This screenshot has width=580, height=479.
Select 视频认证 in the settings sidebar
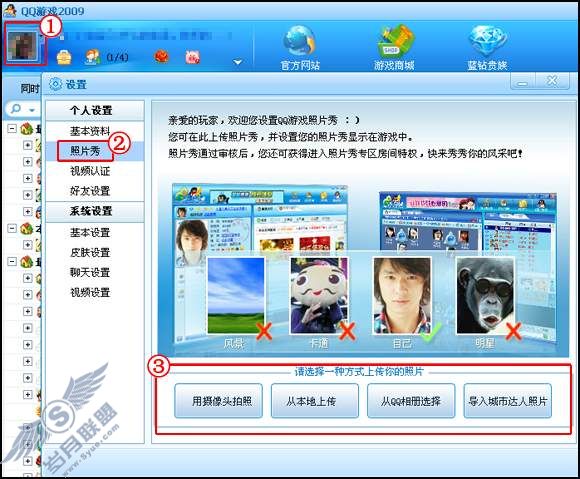tap(90, 171)
